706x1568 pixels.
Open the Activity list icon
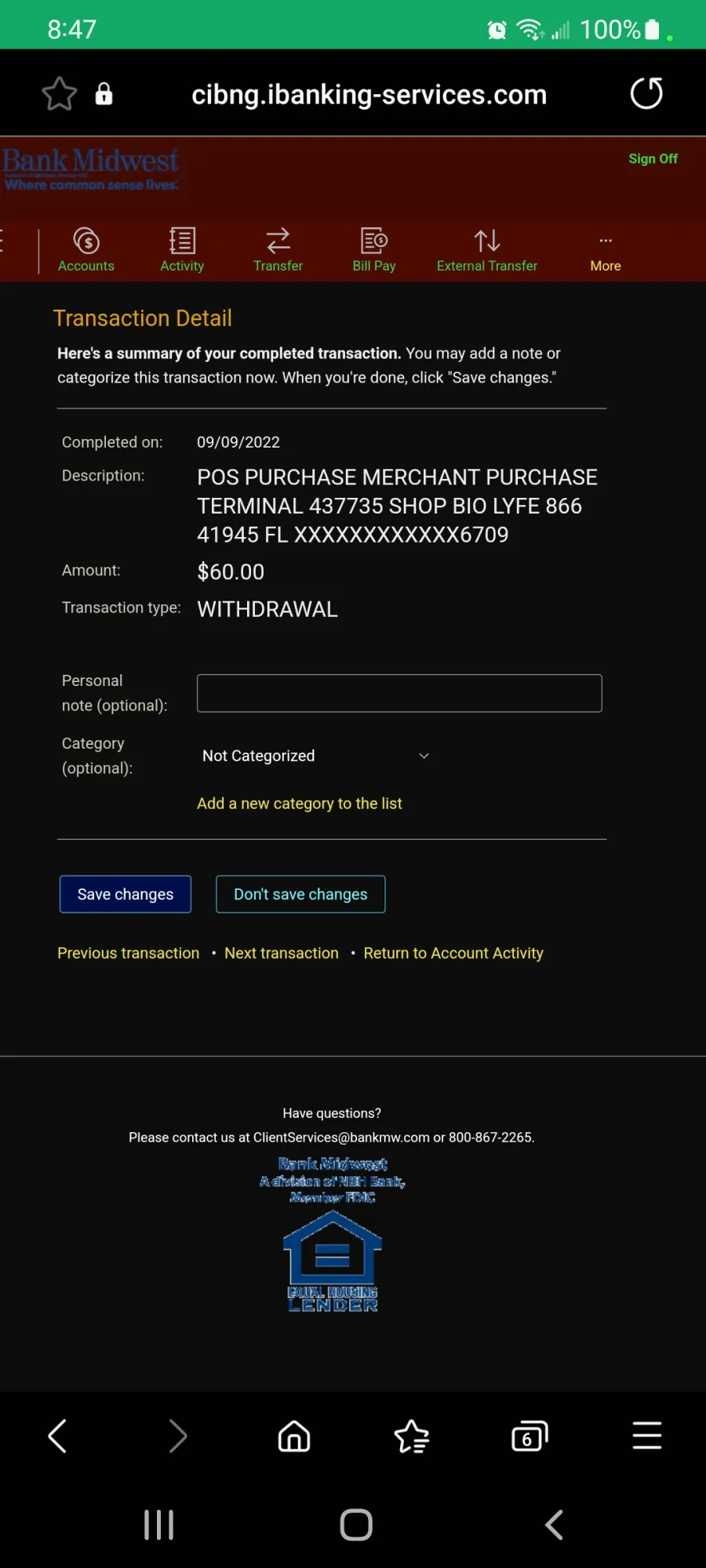point(182,241)
